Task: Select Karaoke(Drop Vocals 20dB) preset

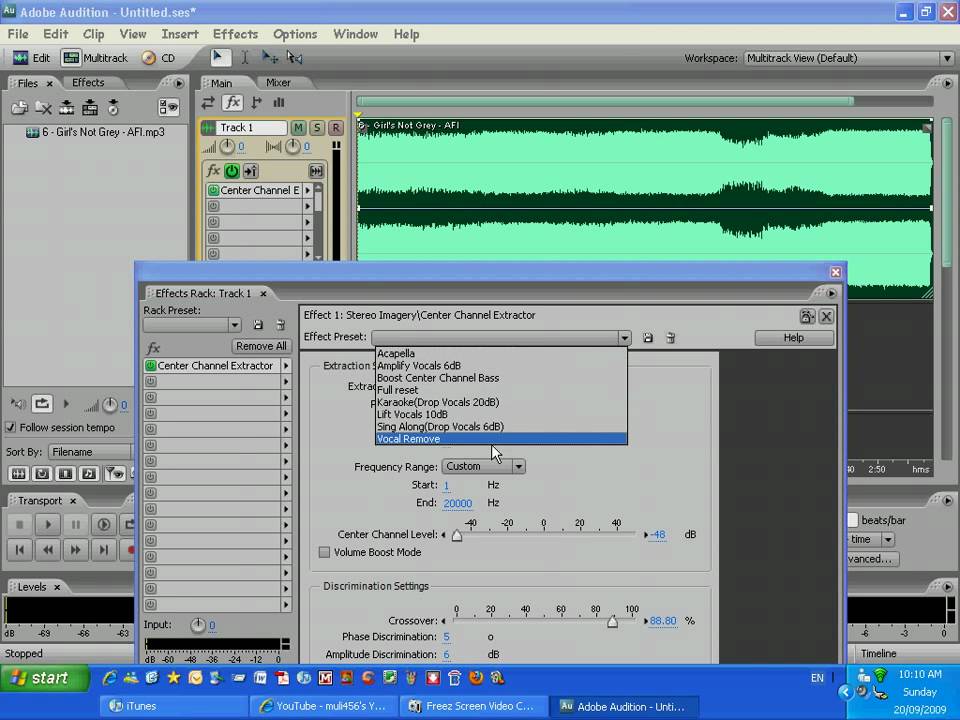Action: tap(501, 402)
